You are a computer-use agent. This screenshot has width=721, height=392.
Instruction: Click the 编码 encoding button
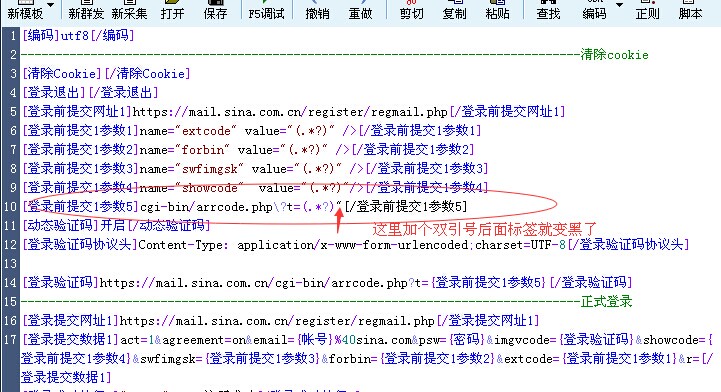[x=594, y=10]
